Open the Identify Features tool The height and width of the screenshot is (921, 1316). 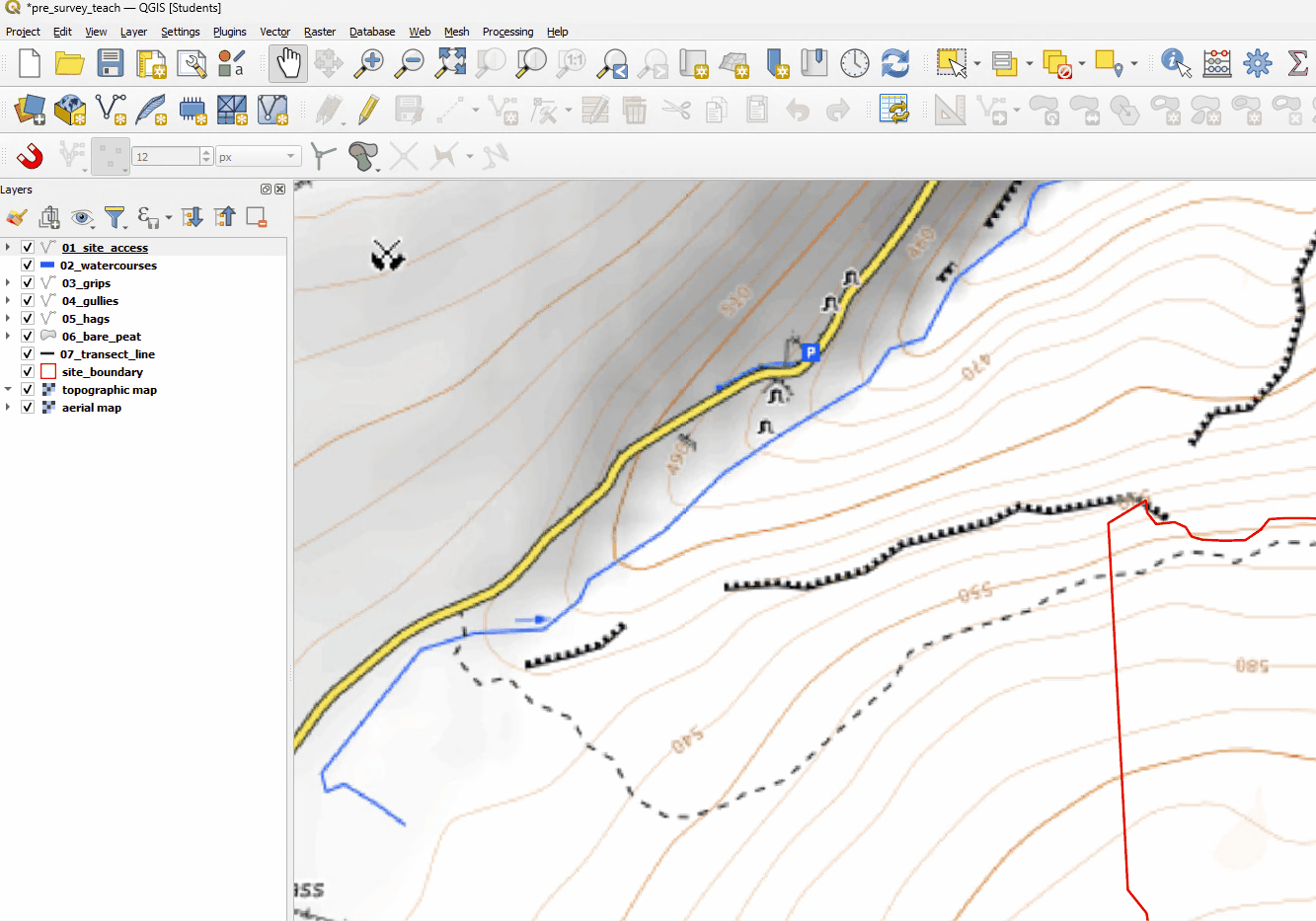coord(1175,64)
